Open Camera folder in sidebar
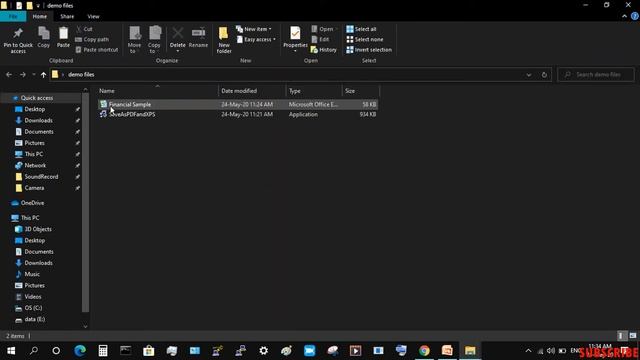 click(x=34, y=188)
